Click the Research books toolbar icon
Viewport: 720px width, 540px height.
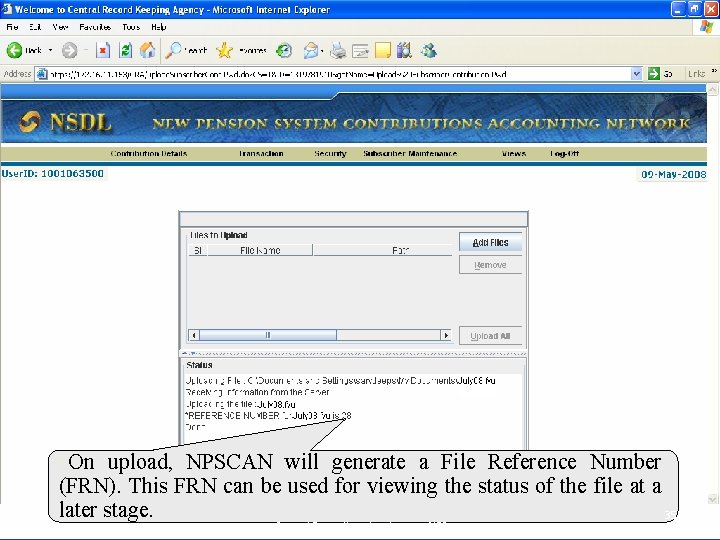(404, 50)
